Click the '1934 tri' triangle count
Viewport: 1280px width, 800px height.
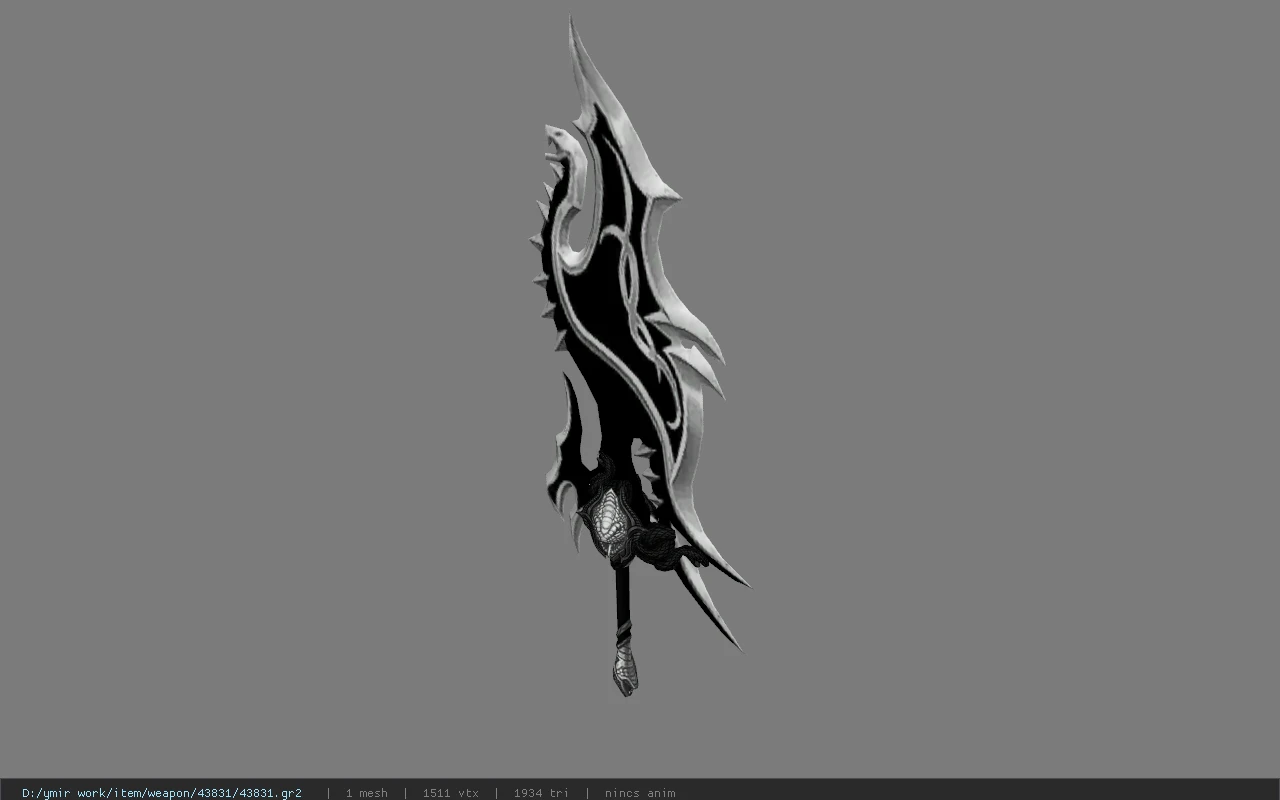[541, 793]
